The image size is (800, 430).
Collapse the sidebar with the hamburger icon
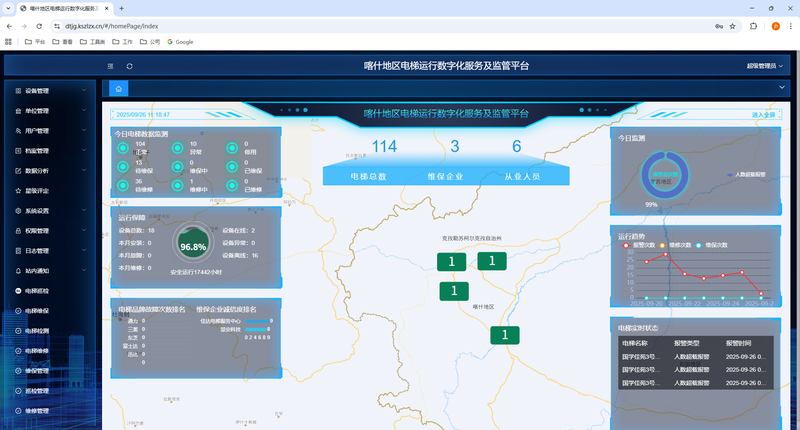pos(110,66)
